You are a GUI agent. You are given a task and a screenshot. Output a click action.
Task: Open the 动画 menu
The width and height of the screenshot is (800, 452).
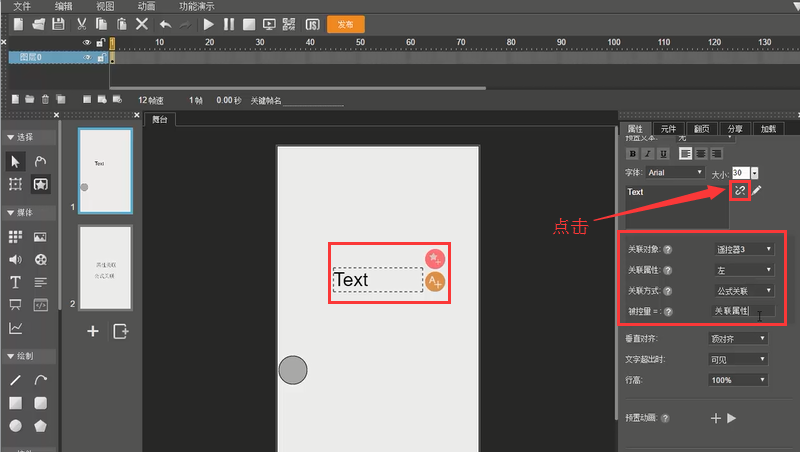coord(146,6)
